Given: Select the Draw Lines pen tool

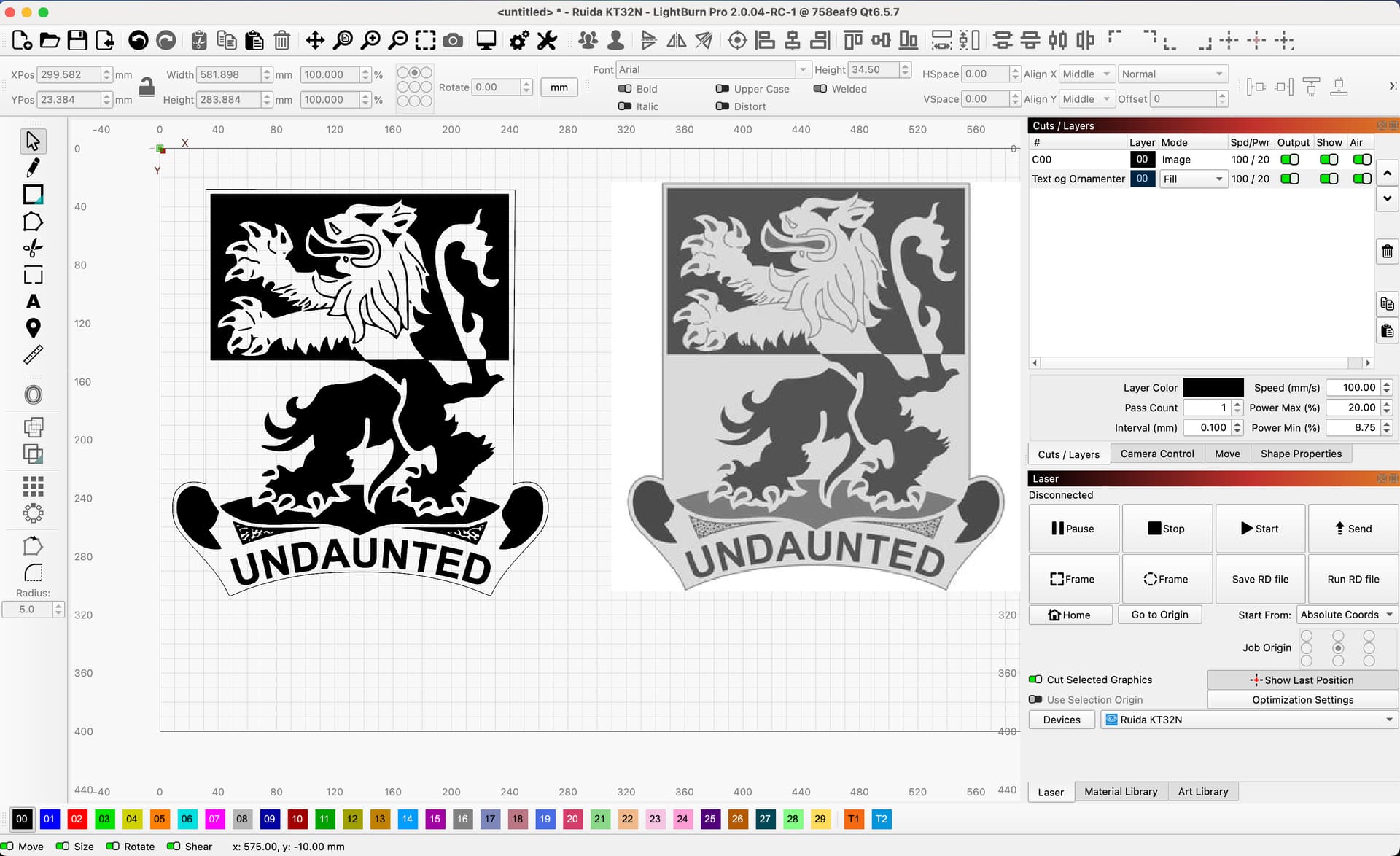Looking at the screenshot, I should click(x=33, y=168).
